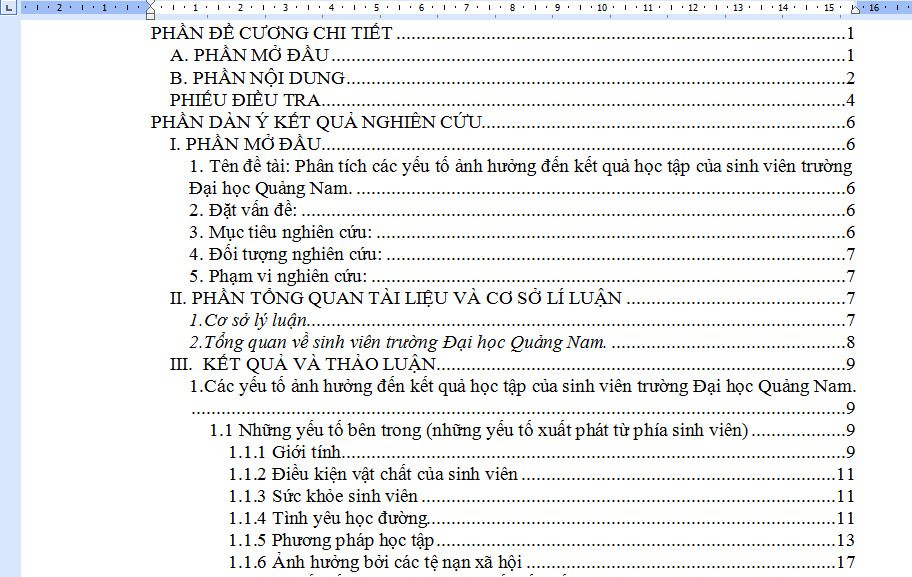Click the first line indent marker on ruler

[150, 4]
